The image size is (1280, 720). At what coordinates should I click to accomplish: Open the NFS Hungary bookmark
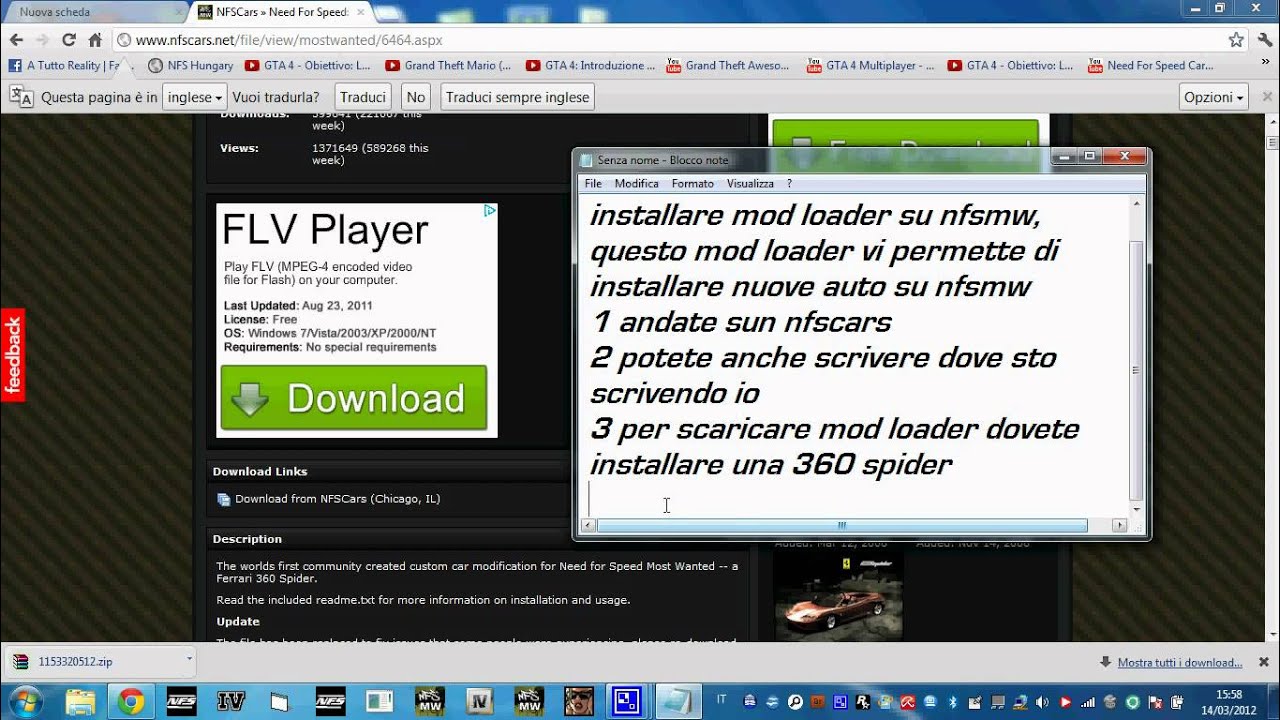[x=190, y=65]
